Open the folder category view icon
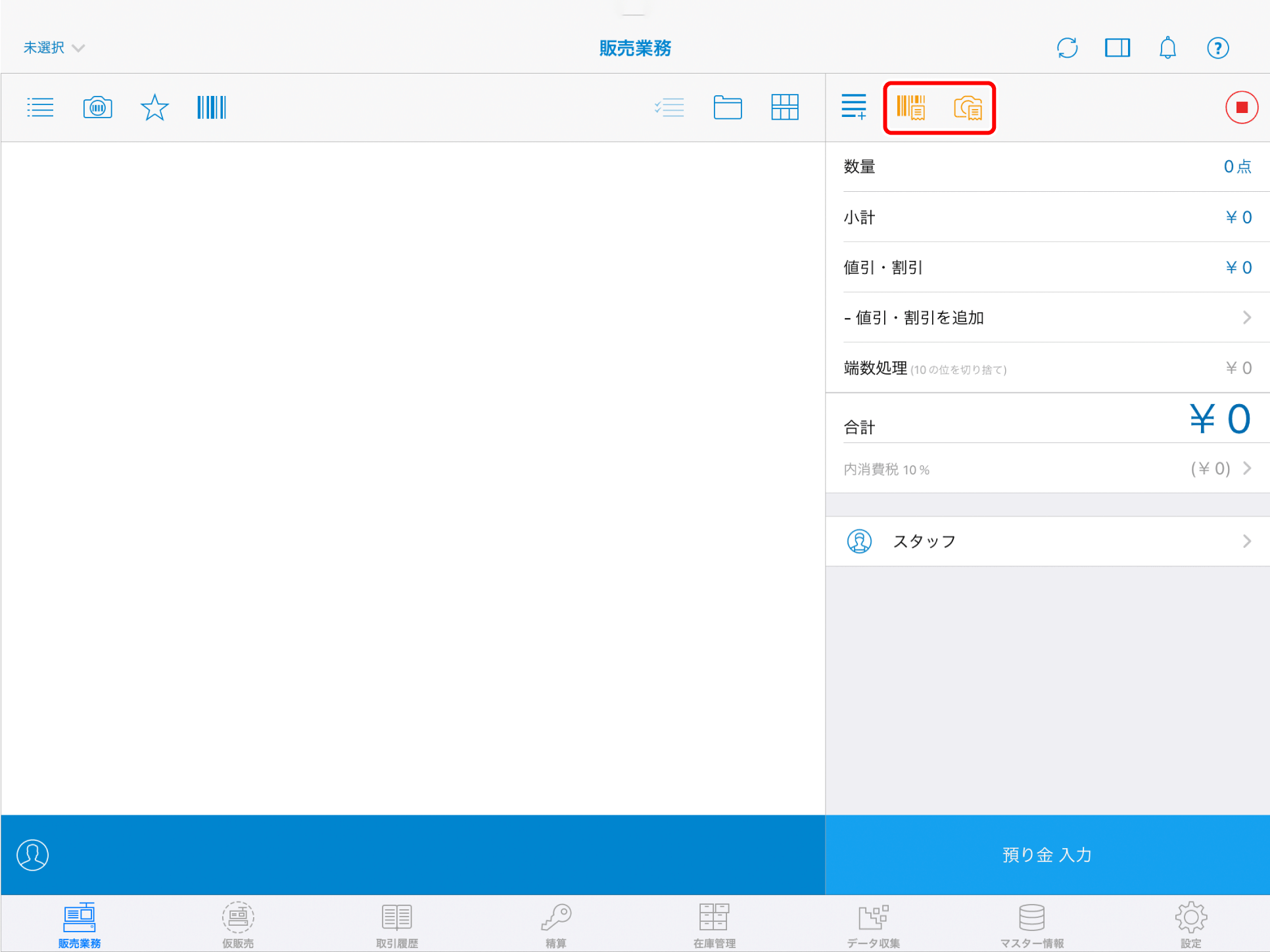1270x952 pixels. [x=727, y=107]
